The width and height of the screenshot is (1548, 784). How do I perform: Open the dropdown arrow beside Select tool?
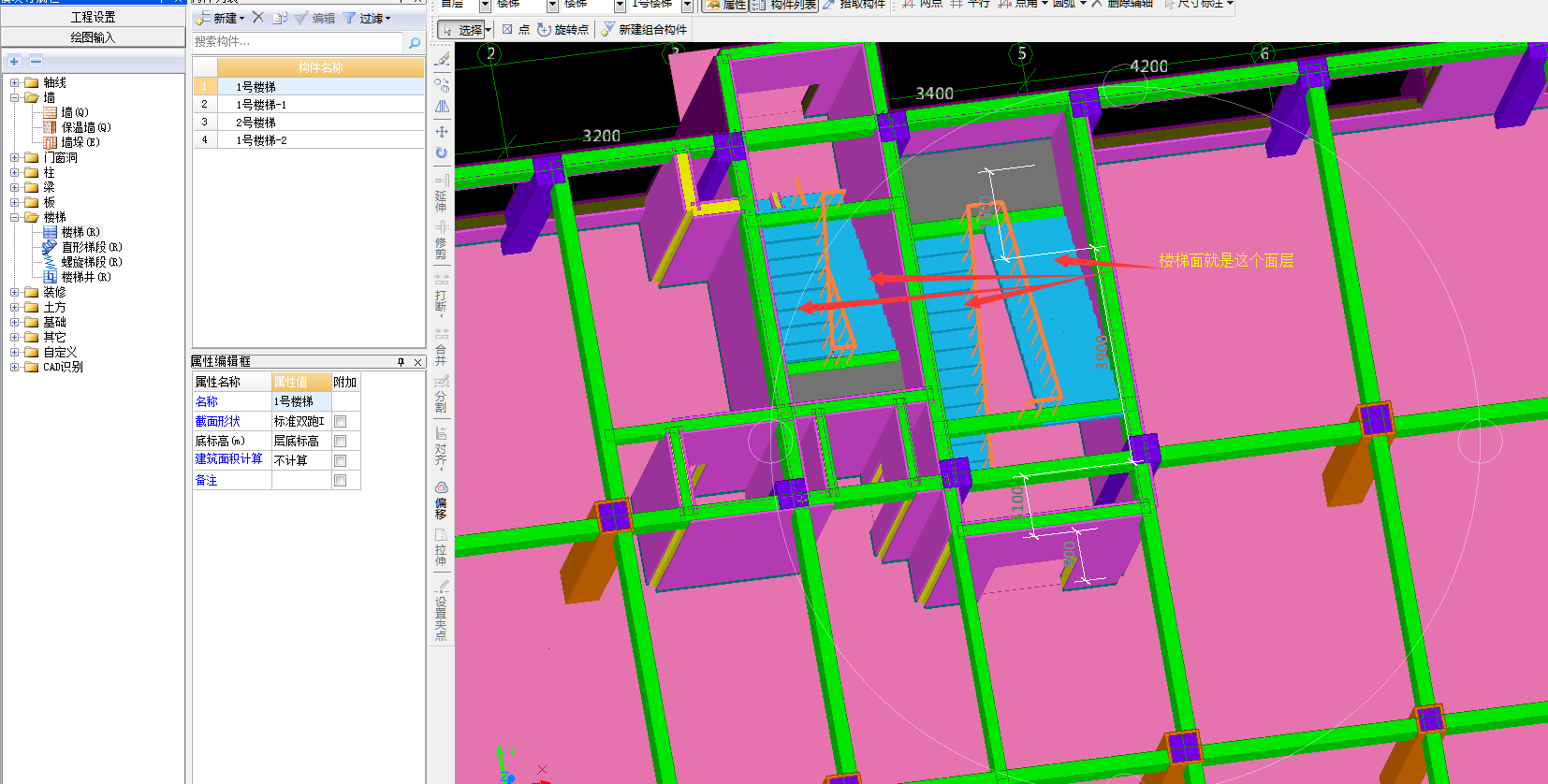point(489,30)
